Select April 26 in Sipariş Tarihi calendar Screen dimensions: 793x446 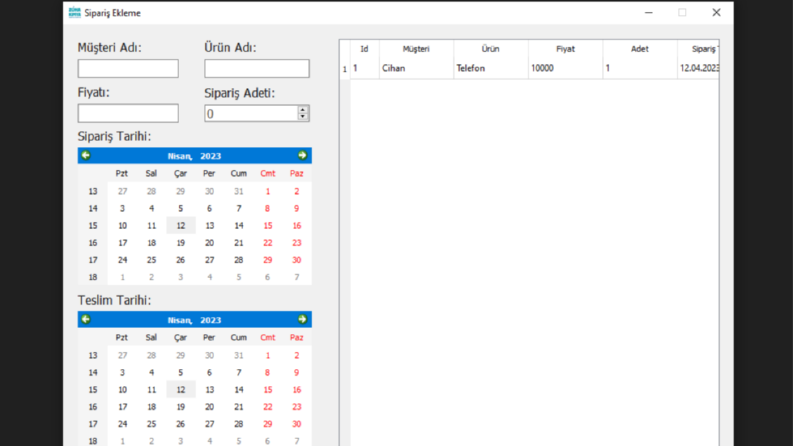click(181, 260)
